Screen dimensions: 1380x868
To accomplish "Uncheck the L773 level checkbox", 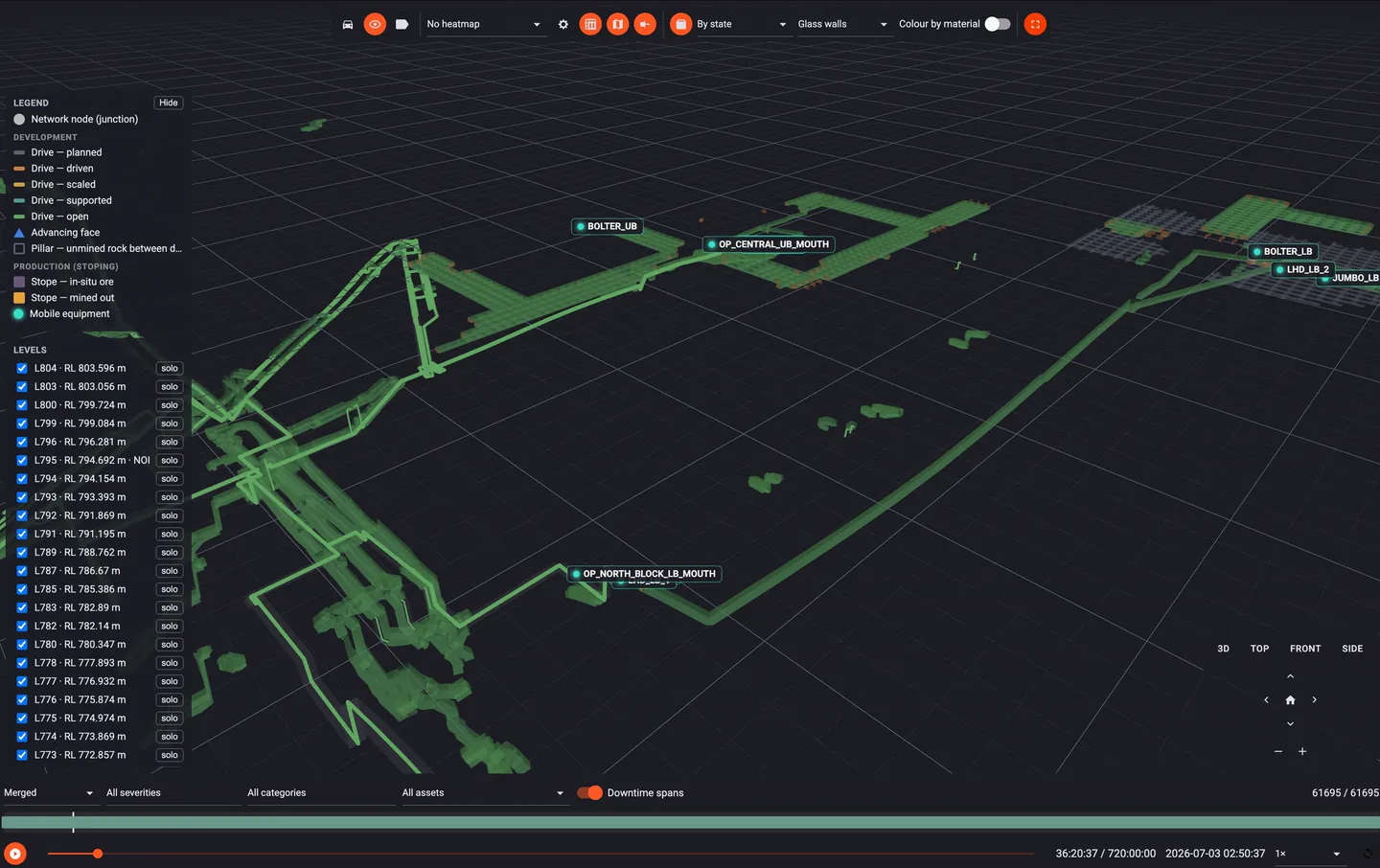I will point(21,755).
